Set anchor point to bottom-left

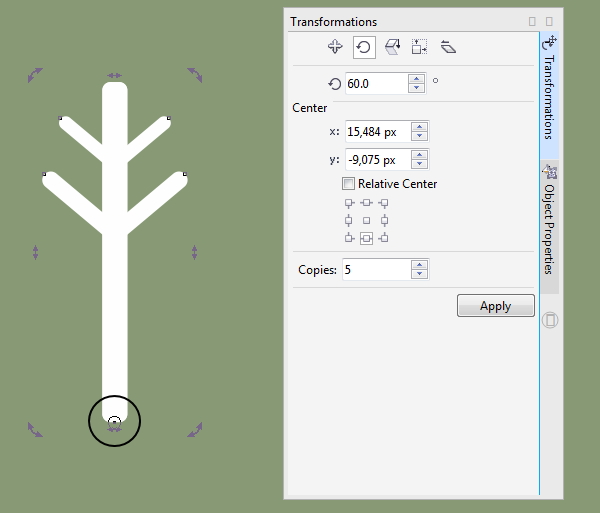point(349,238)
